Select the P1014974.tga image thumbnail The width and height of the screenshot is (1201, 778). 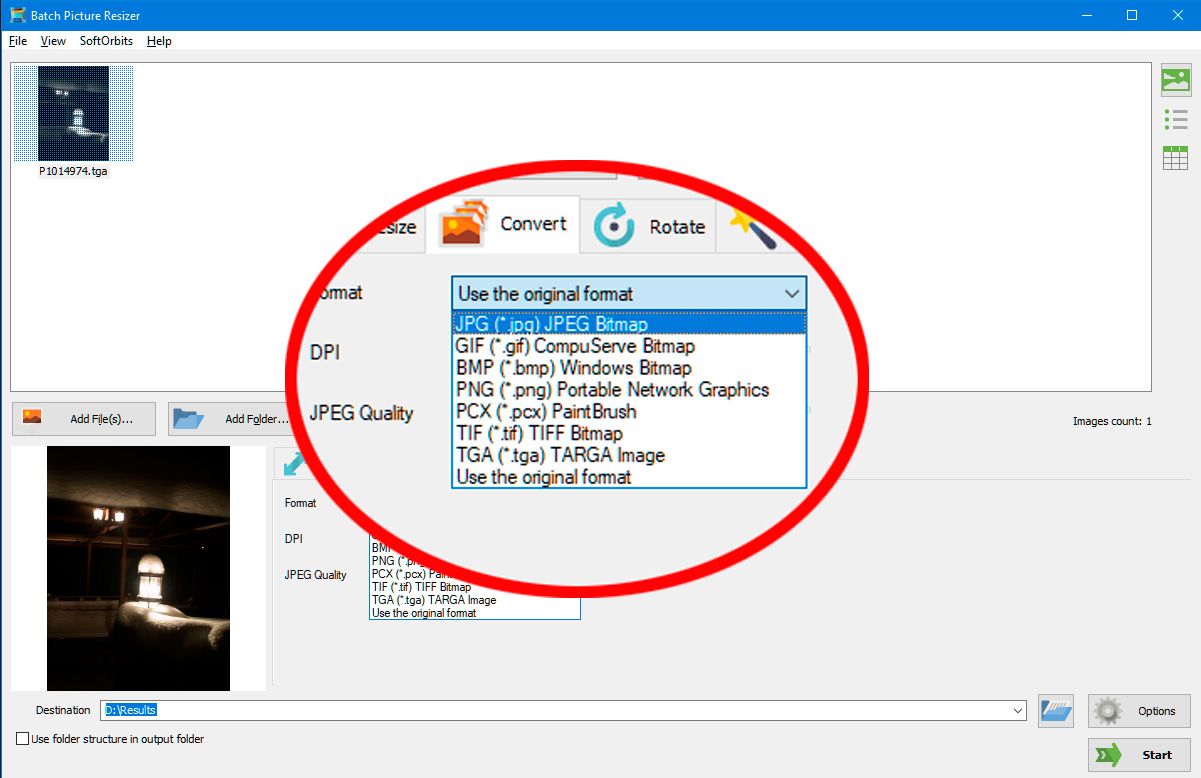(74, 113)
